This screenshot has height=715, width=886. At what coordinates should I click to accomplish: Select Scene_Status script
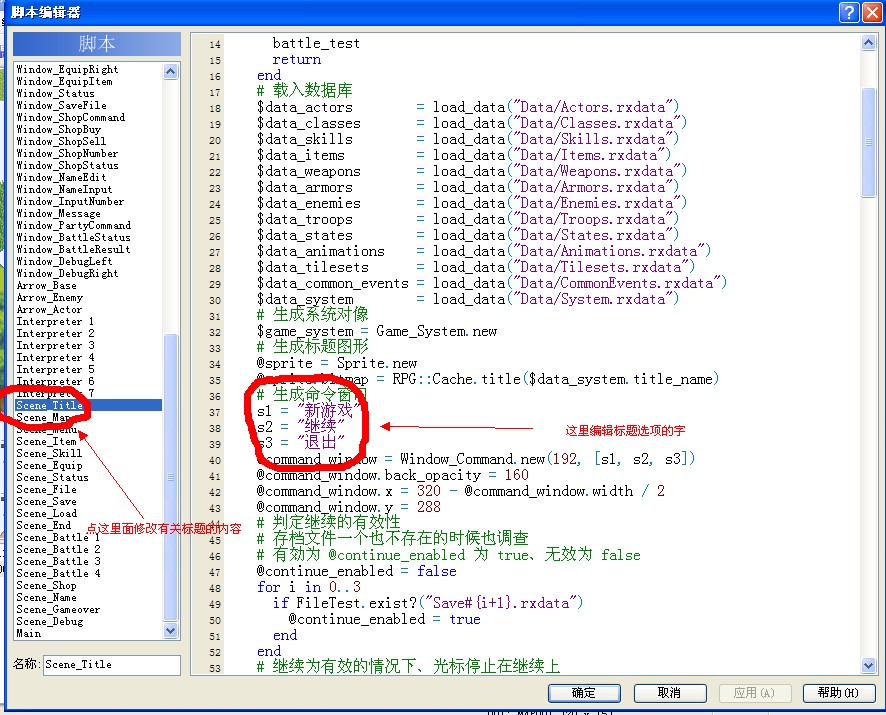52,478
